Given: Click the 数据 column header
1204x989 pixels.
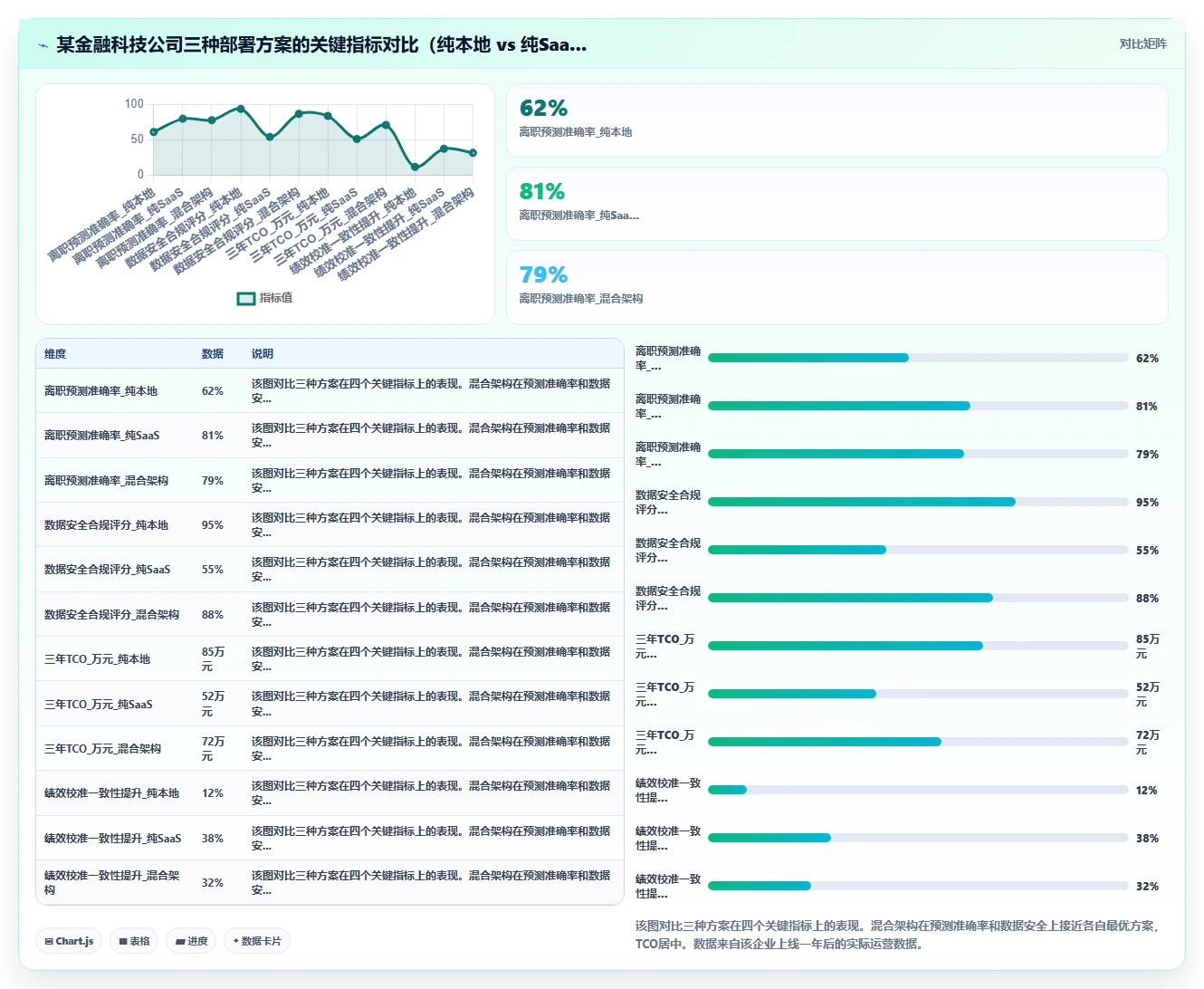Looking at the screenshot, I should click(x=213, y=354).
